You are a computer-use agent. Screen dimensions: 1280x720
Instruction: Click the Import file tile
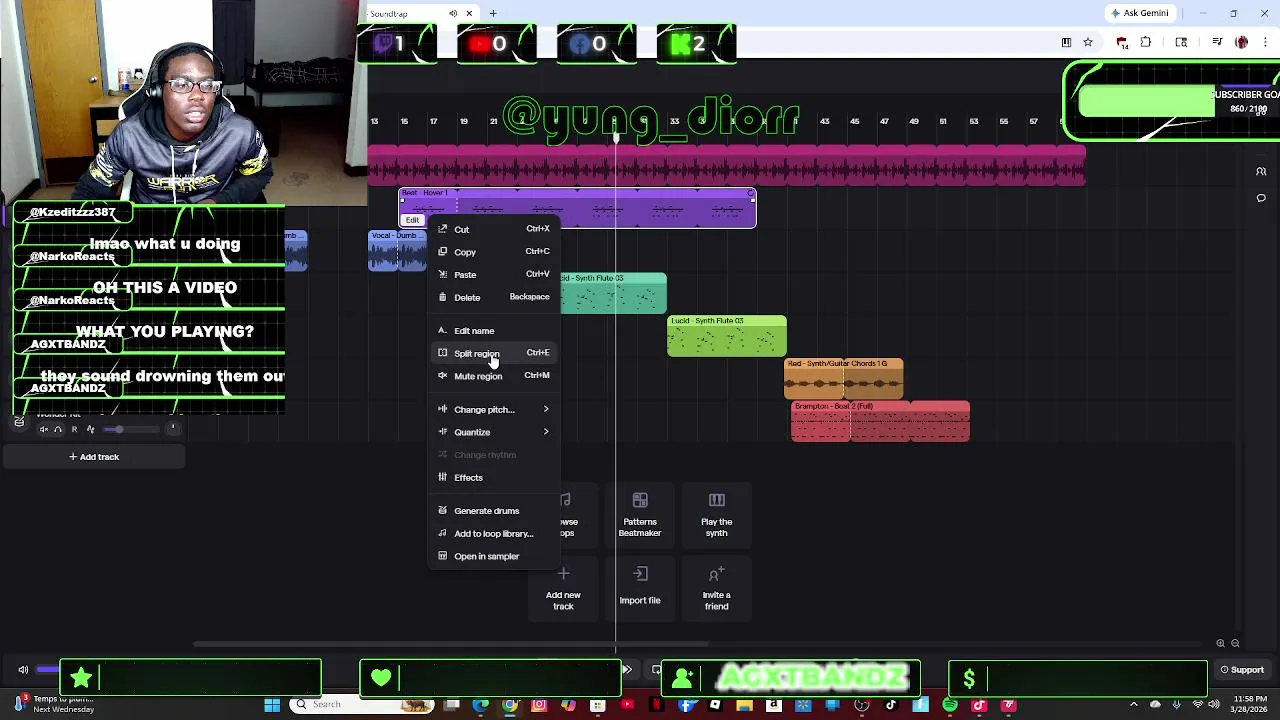coord(640,588)
